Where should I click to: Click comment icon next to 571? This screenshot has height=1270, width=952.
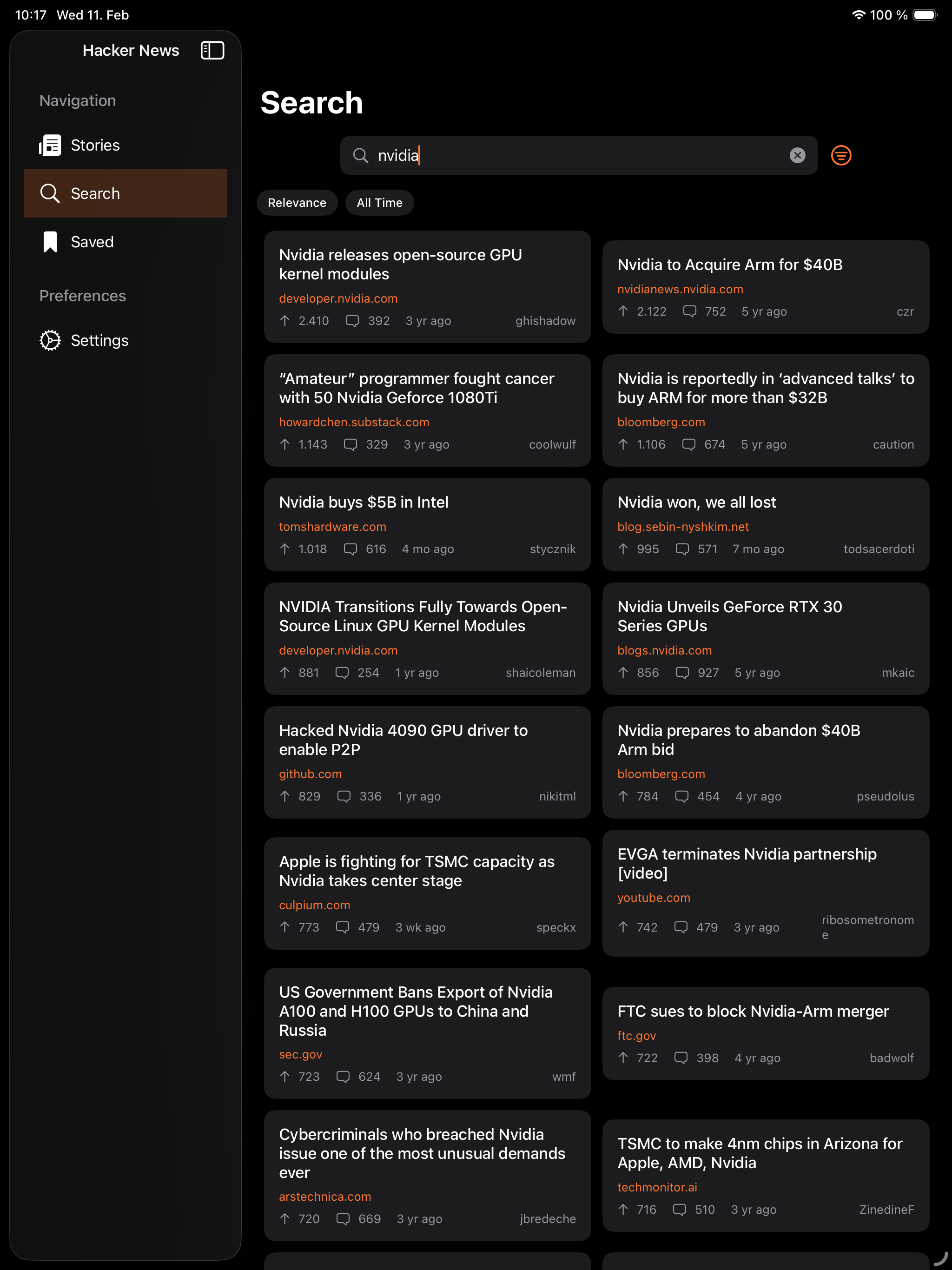coord(682,549)
